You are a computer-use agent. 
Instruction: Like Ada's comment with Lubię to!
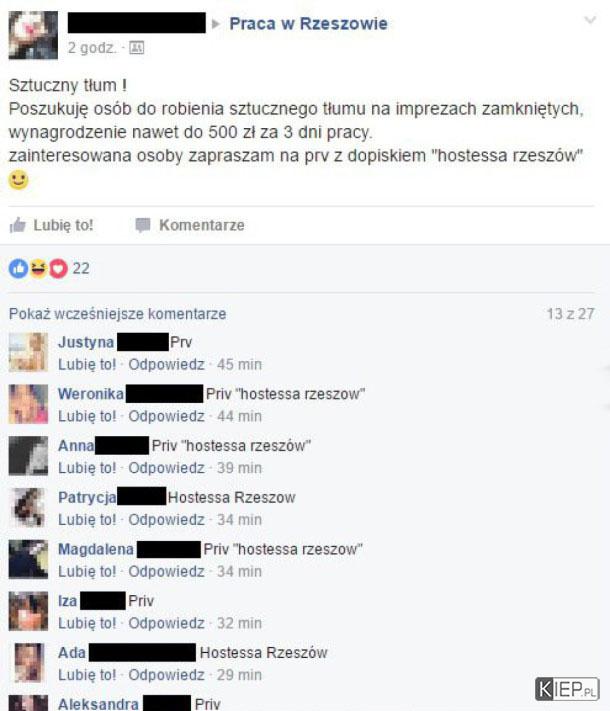pyautogui.click(x=87, y=675)
